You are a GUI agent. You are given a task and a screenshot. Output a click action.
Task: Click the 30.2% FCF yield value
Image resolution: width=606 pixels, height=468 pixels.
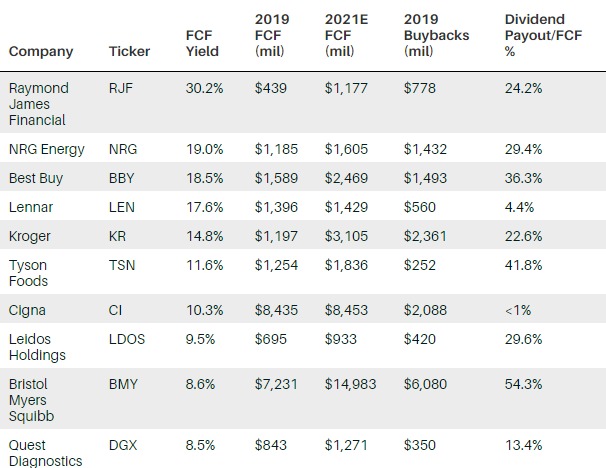[x=204, y=88]
